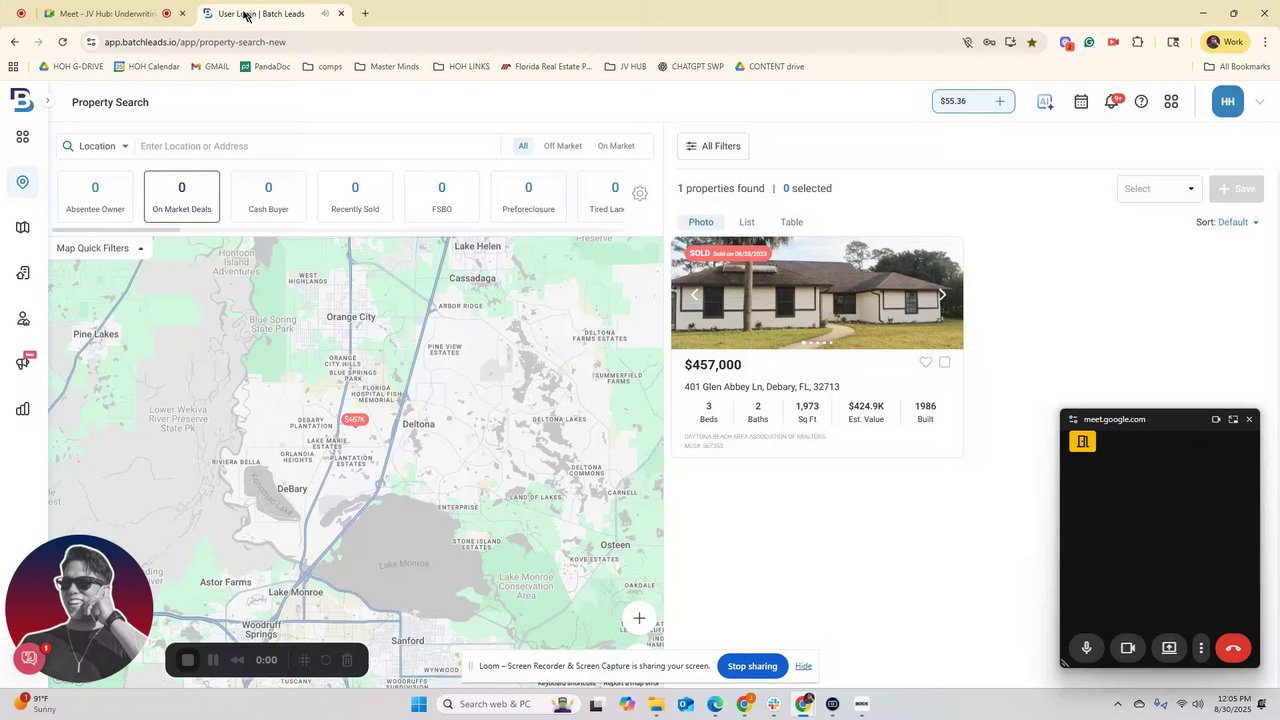Toggle the Recently Sold quick filter

[355, 197]
